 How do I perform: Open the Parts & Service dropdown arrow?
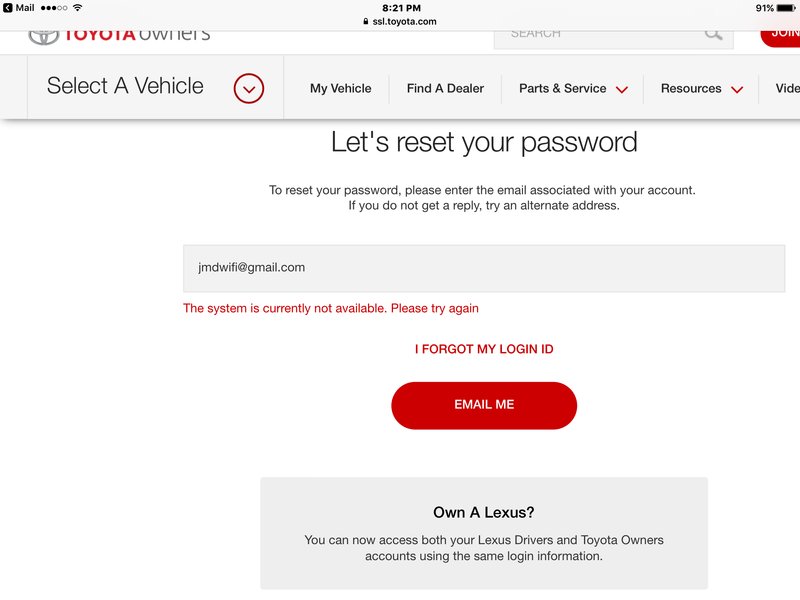tap(621, 90)
